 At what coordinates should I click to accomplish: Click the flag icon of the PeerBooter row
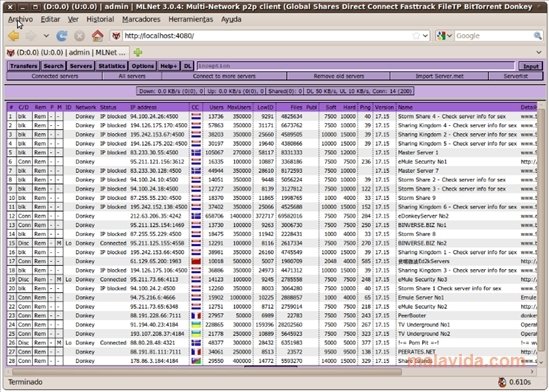coord(196,316)
